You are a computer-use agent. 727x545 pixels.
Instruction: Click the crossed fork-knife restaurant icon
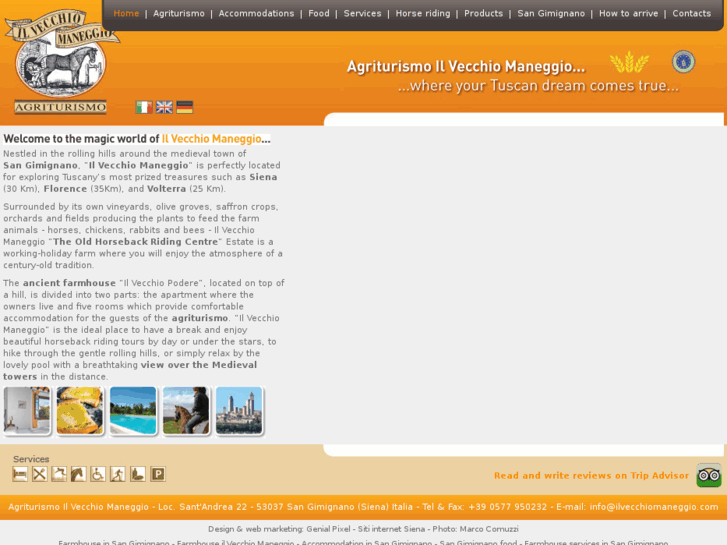point(39,474)
